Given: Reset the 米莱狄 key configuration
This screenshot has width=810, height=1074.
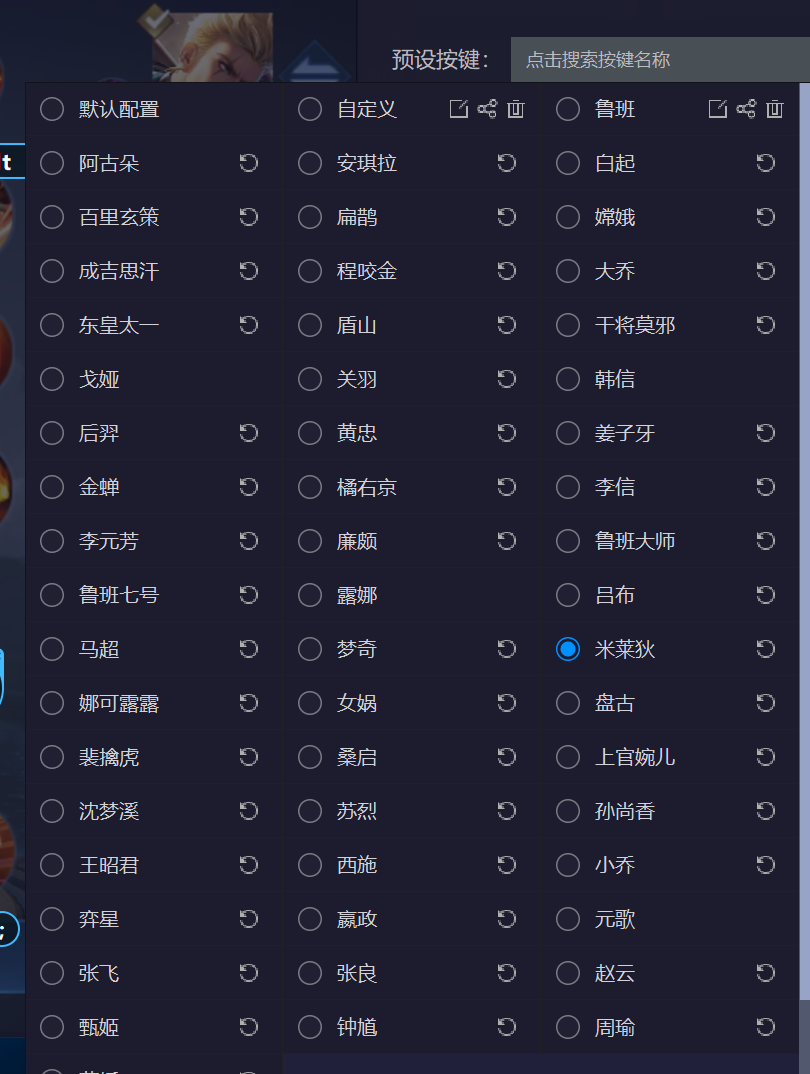Looking at the screenshot, I should coord(766,649).
